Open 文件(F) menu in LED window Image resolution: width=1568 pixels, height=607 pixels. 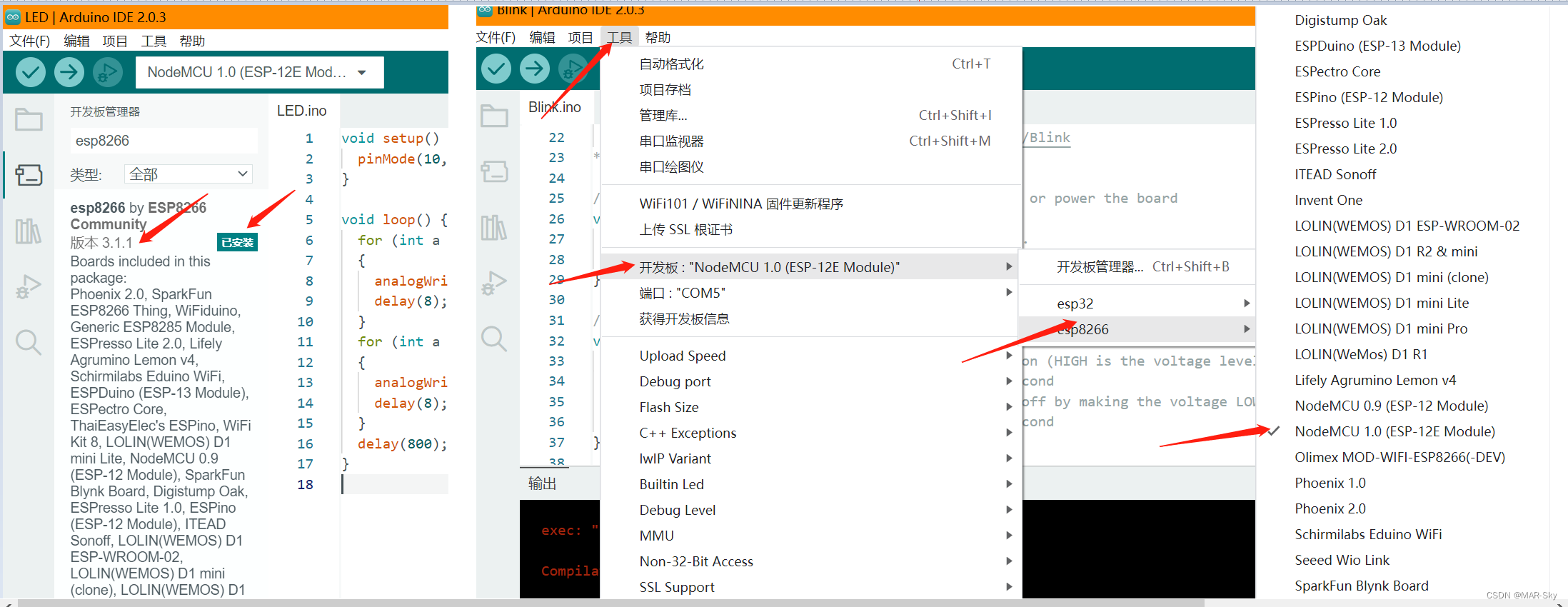click(x=29, y=41)
